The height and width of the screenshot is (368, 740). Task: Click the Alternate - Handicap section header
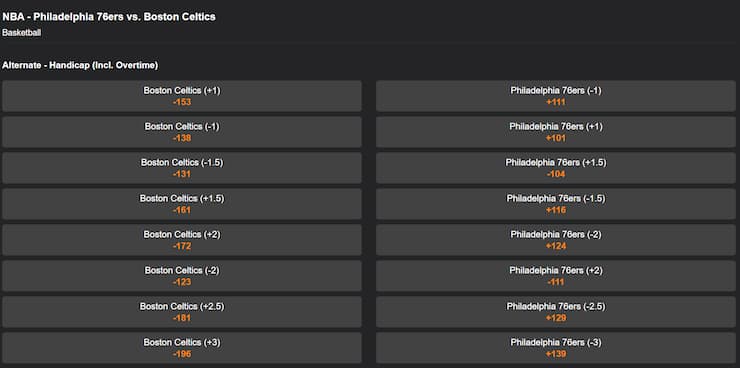tap(80, 66)
